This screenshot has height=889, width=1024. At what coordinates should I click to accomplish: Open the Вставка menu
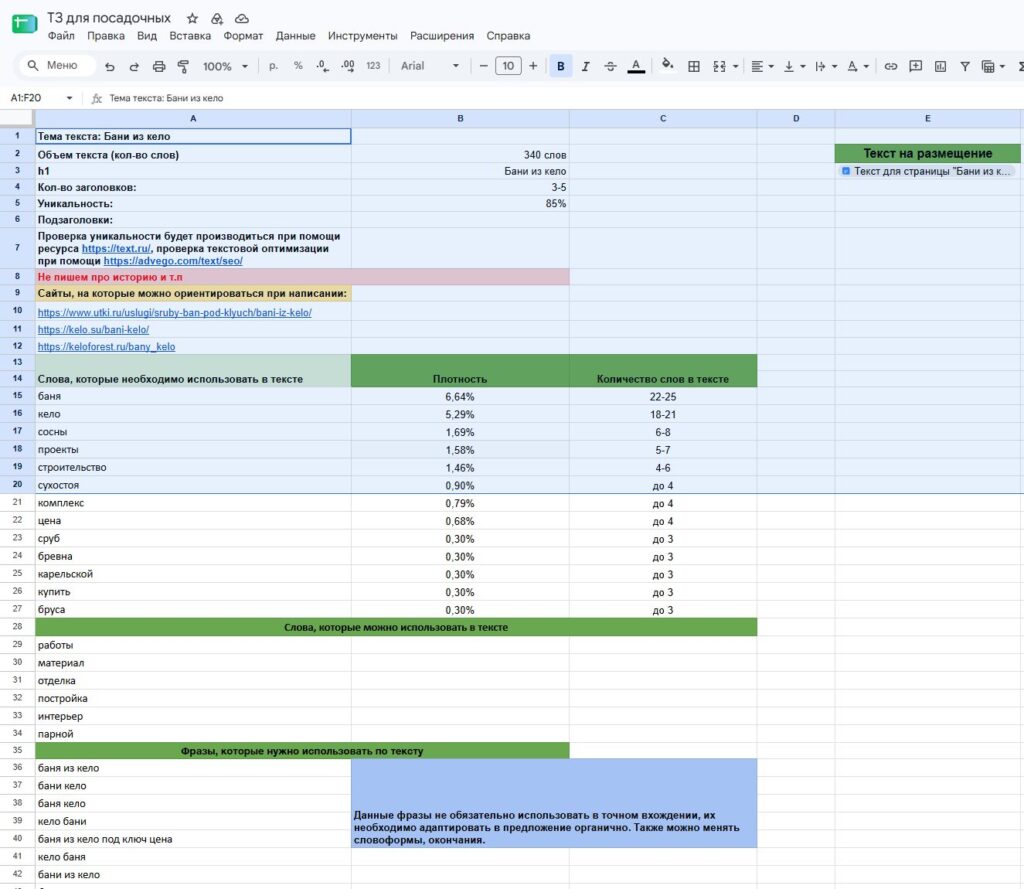[x=190, y=36]
